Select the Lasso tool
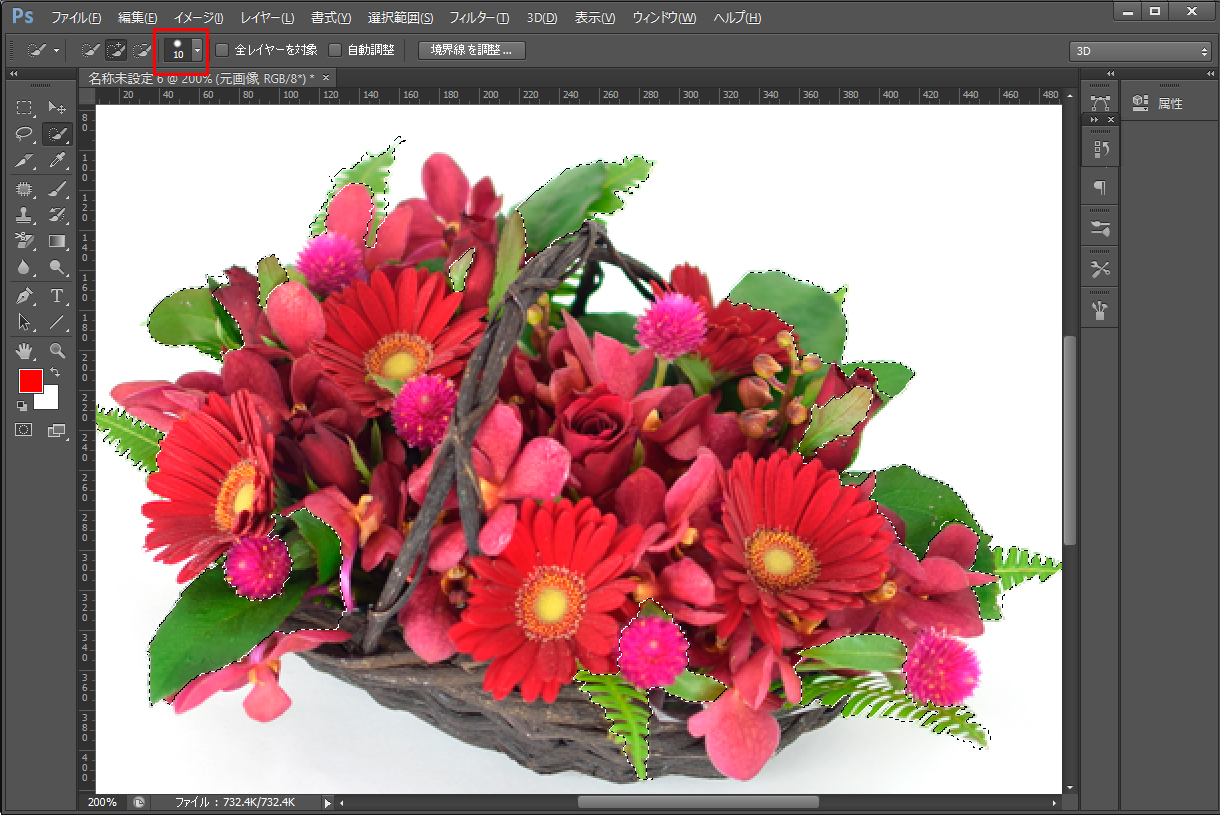Image resolution: width=1220 pixels, height=815 pixels. [x=25, y=134]
